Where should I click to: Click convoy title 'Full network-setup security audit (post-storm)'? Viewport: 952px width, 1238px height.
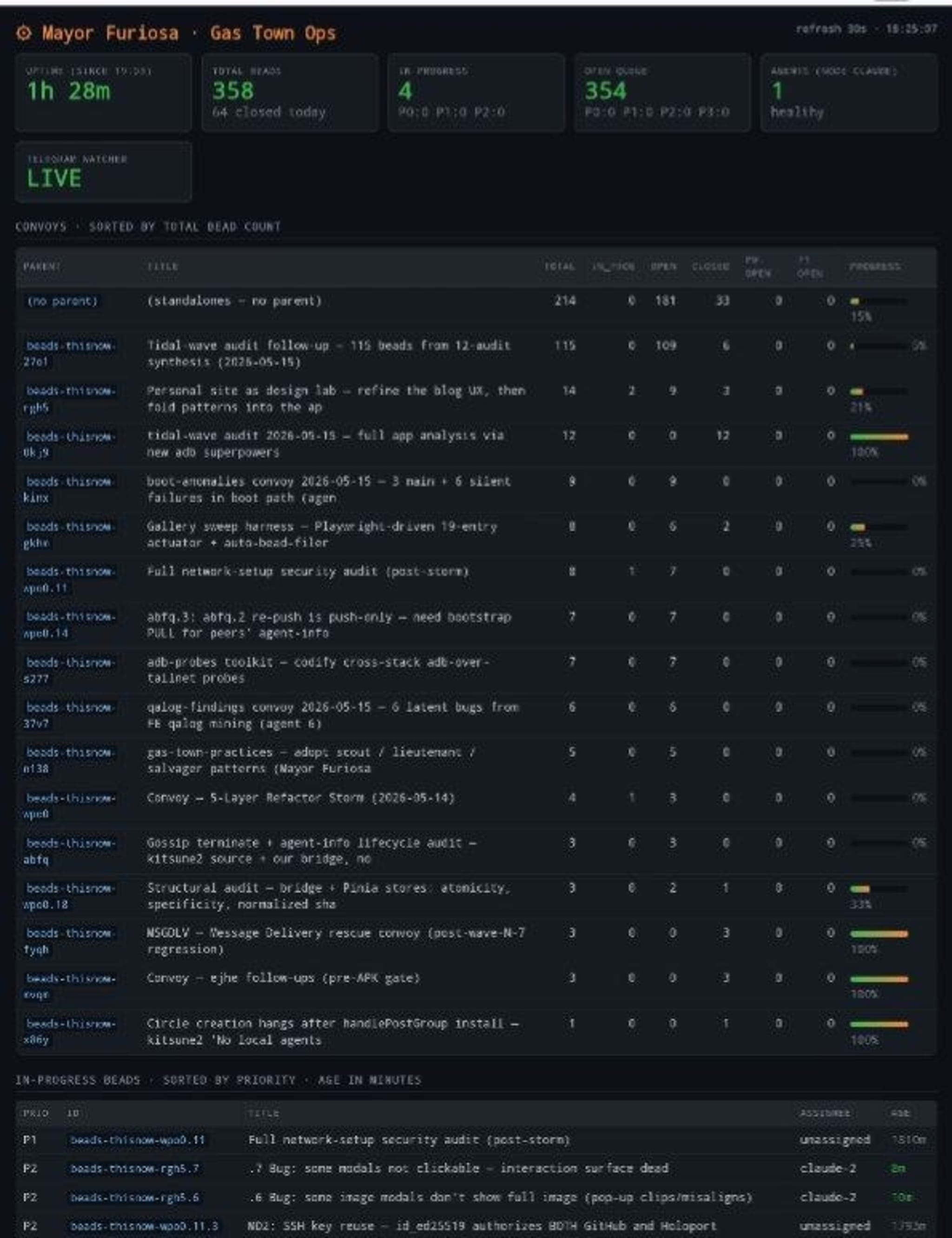click(x=308, y=572)
